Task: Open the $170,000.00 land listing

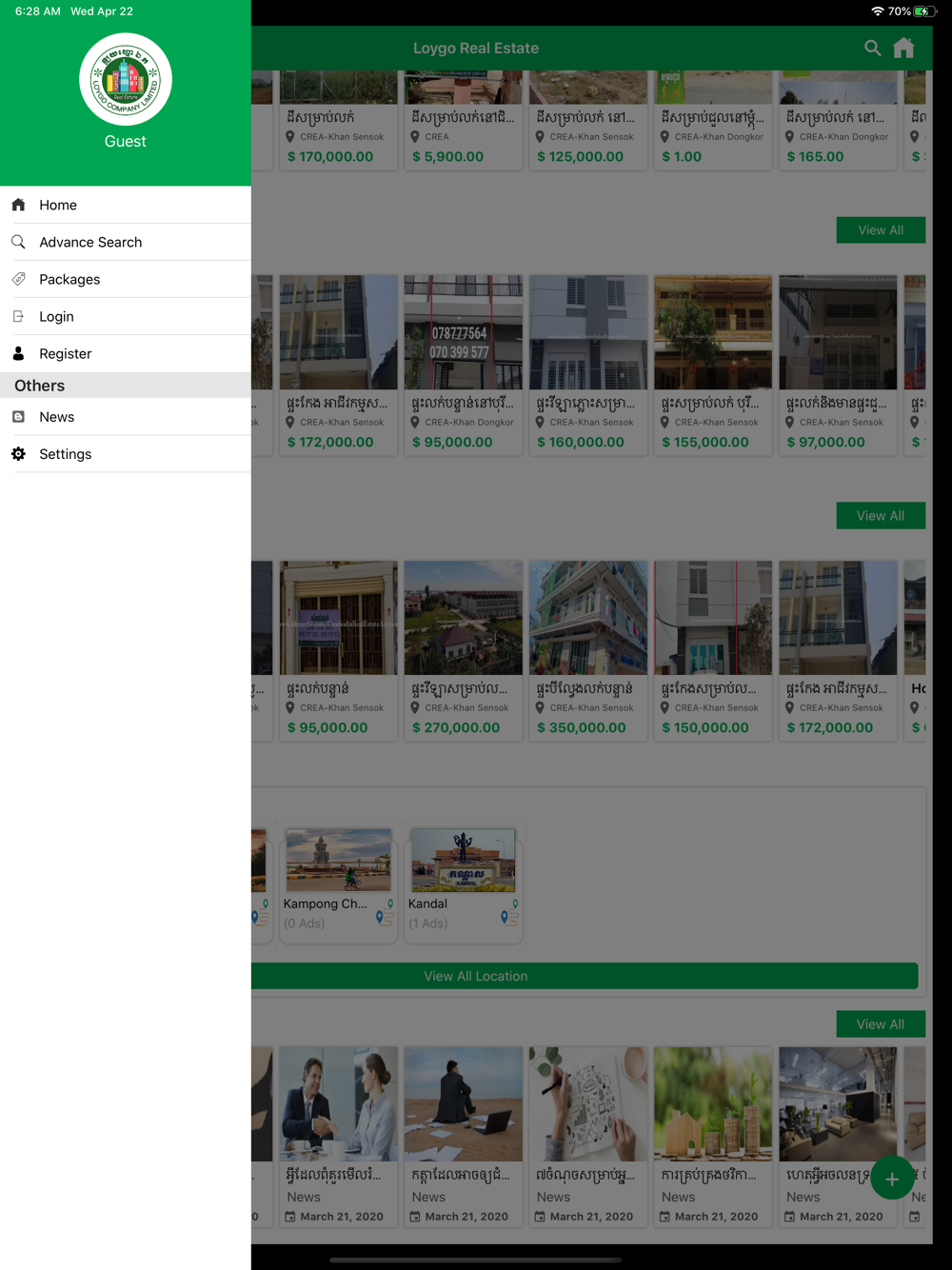Action: tap(338, 120)
